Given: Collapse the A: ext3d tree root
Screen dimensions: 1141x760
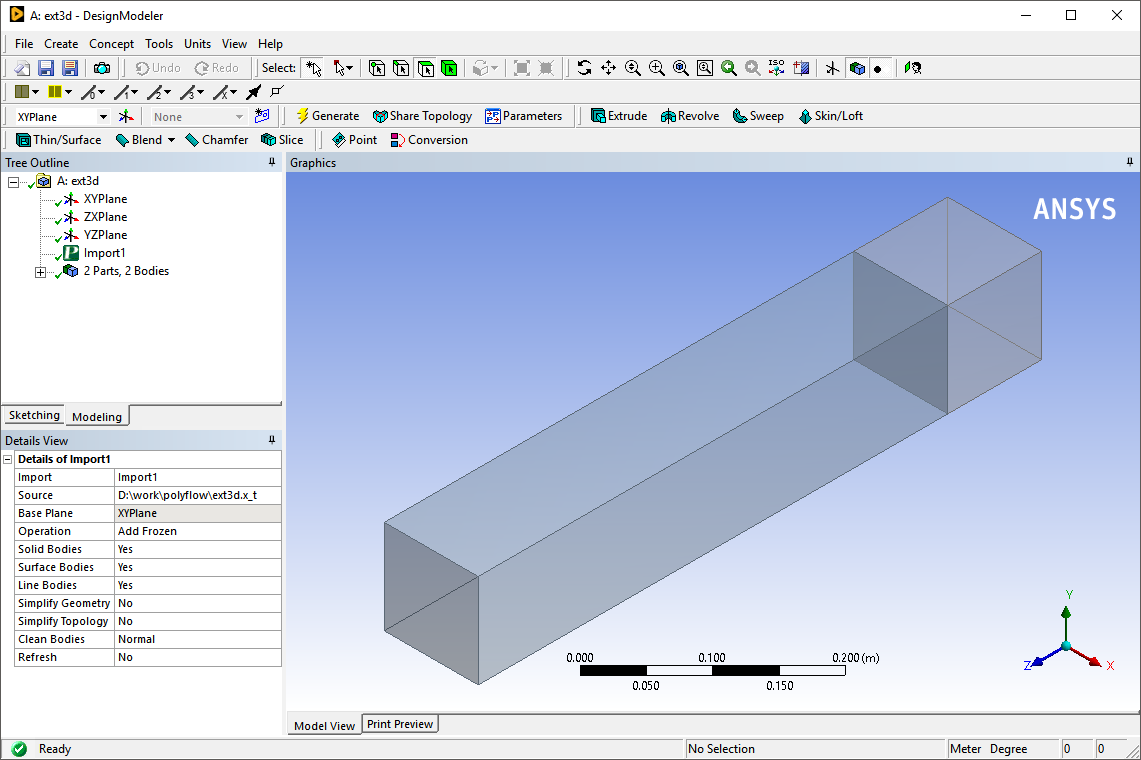Looking at the screenshot, I should 13,182.
